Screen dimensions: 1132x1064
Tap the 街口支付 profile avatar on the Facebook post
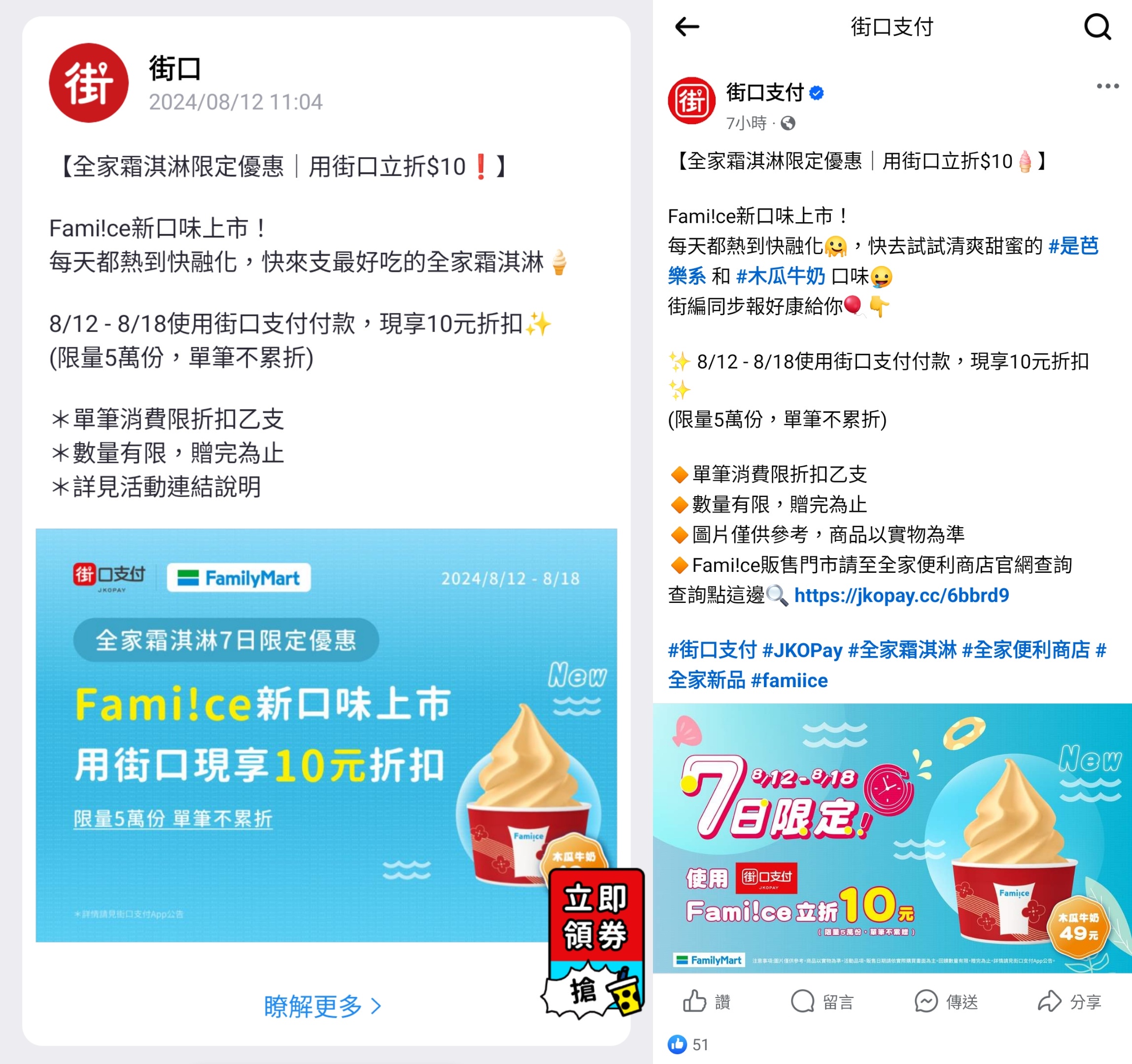tap(691, 101)
